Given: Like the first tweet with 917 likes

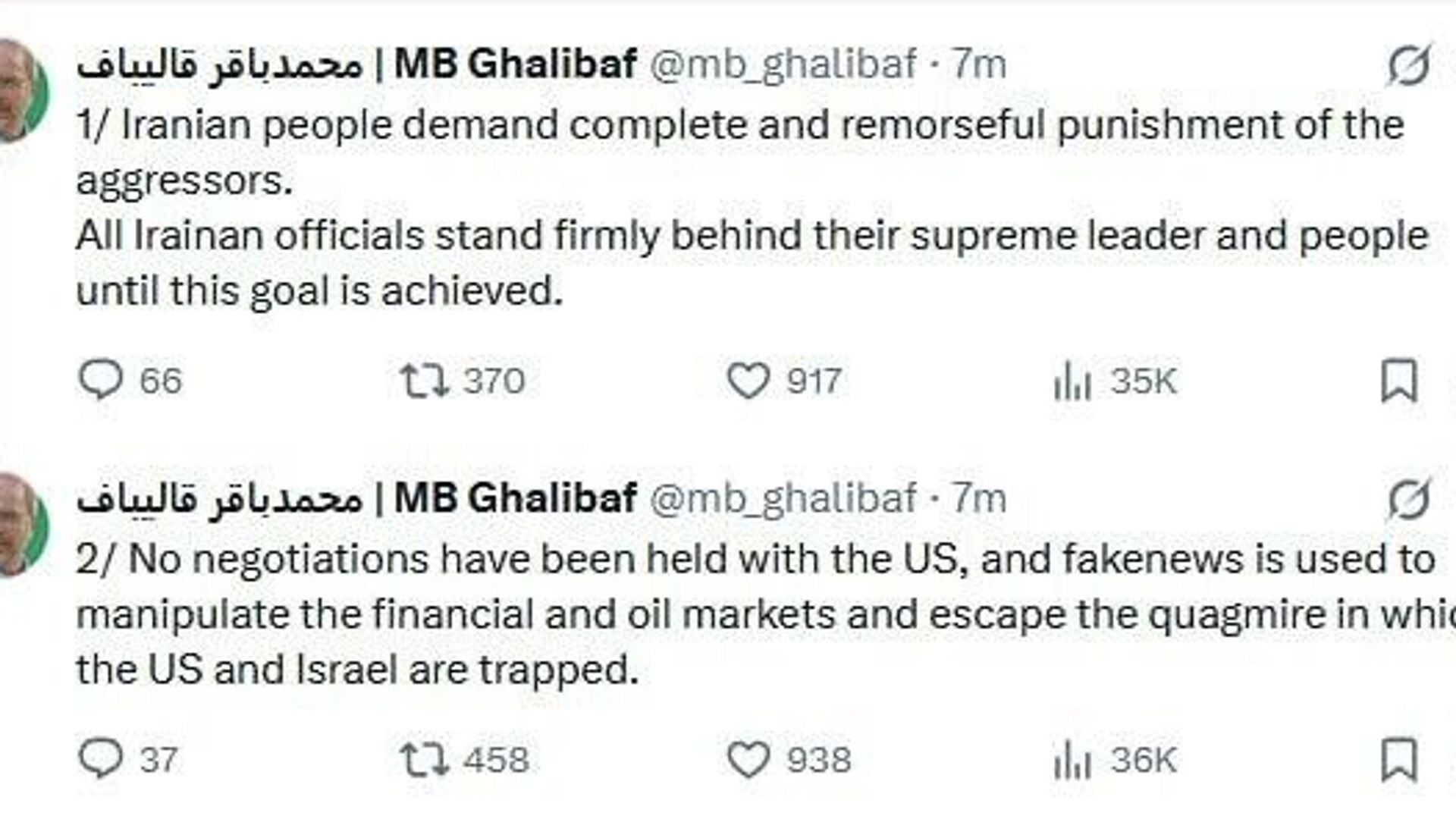Looking at the screenshot, I should point(748,381).
